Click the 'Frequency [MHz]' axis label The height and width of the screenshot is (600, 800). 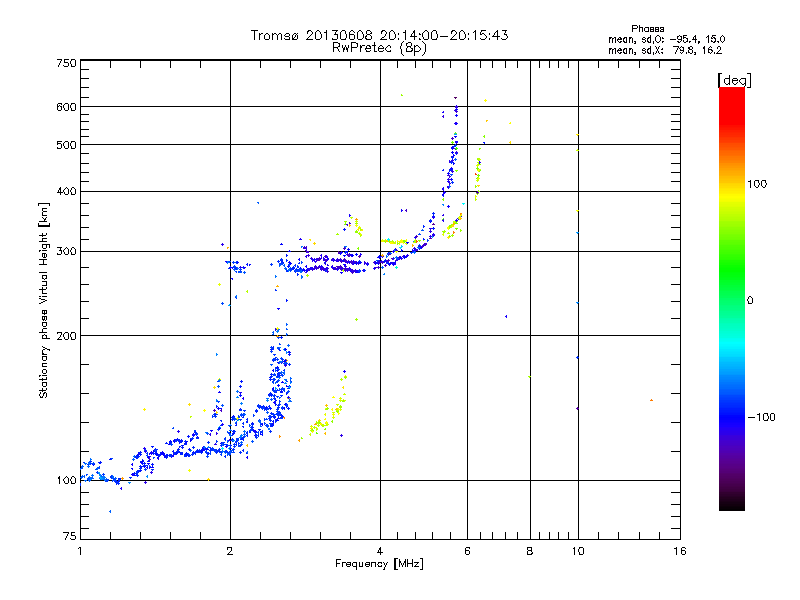(x=379, y=564)
